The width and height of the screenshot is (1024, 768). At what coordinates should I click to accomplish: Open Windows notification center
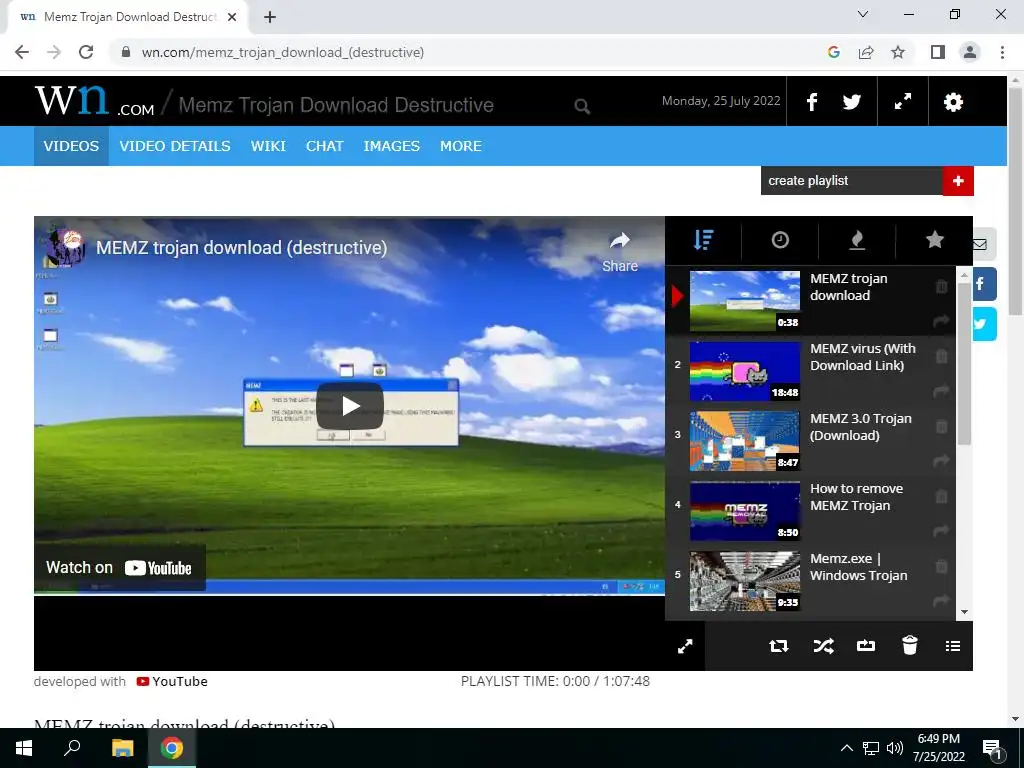(x=992, y=748)
